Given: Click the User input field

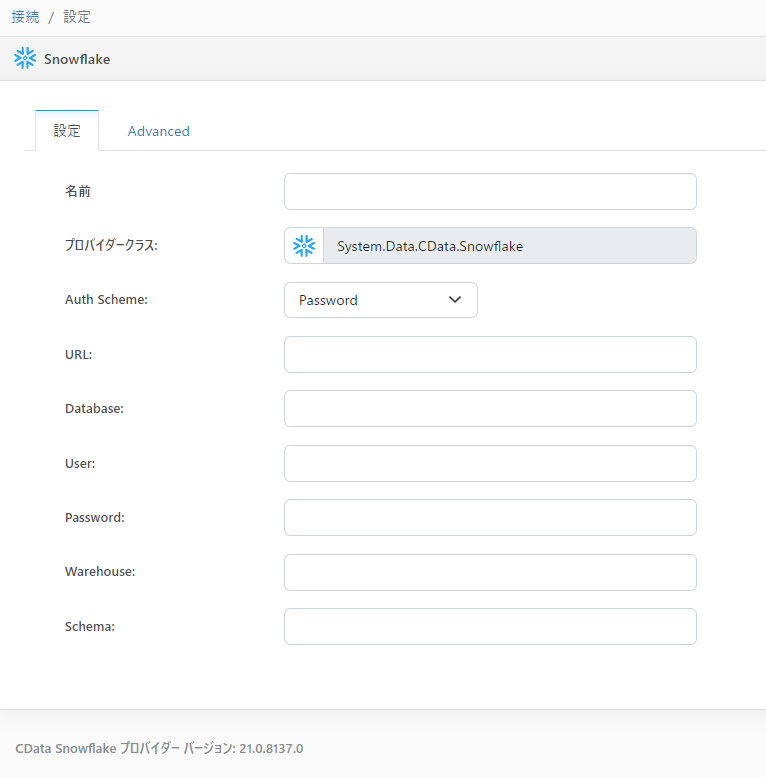Looking at the screenshot, I should 490,463.
